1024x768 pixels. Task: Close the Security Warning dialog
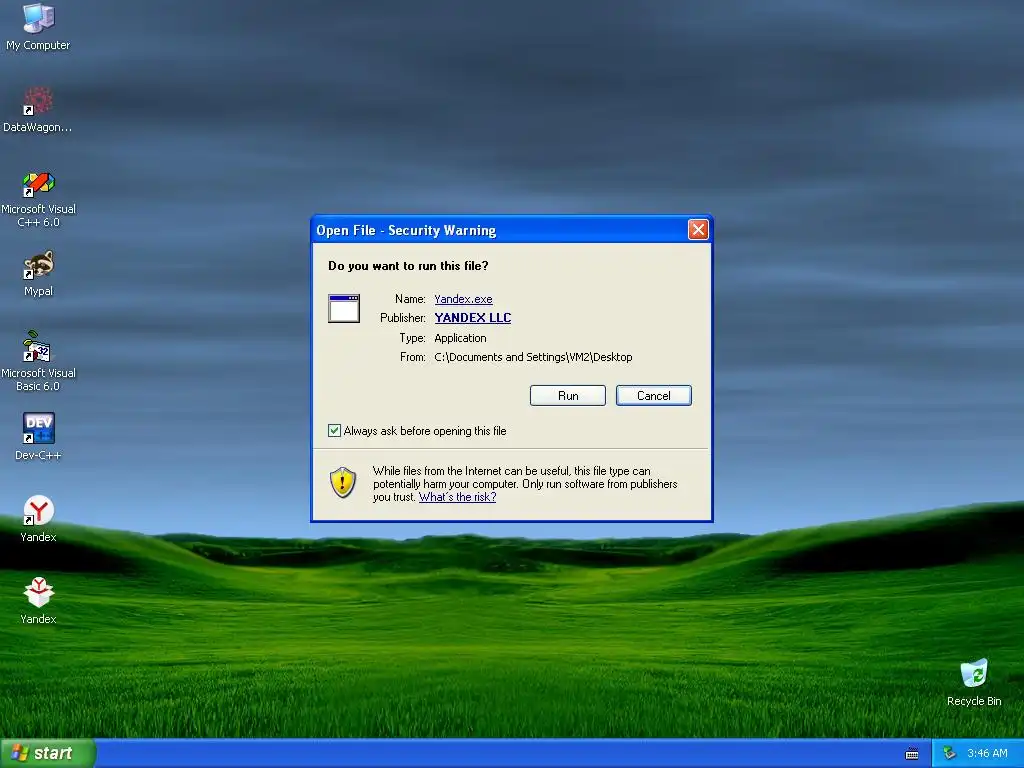coord(698,229)
